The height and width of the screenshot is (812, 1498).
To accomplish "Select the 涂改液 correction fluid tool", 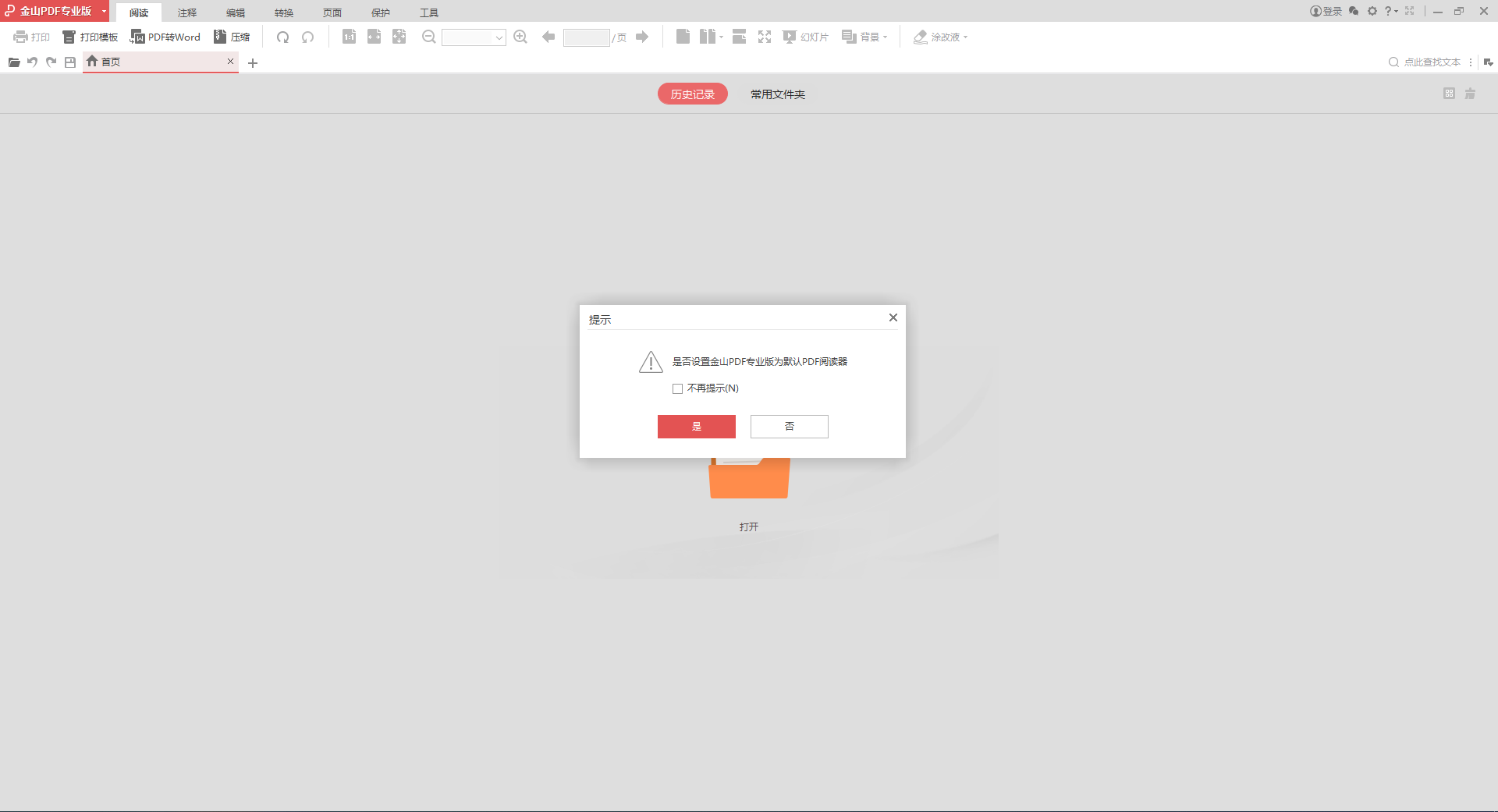I will [936, 37].
